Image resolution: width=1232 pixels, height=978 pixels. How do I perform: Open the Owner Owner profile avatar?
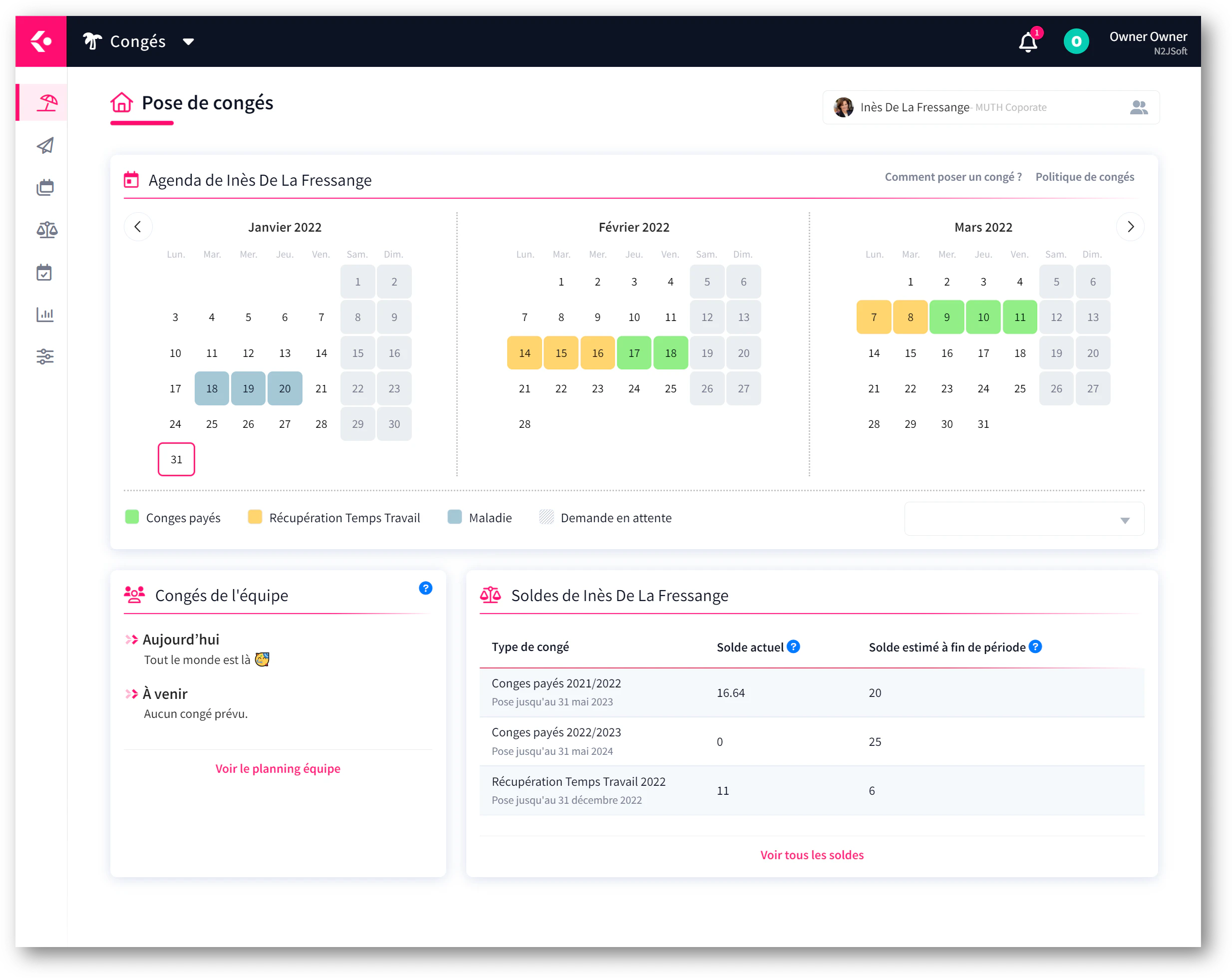[1077, 40]
